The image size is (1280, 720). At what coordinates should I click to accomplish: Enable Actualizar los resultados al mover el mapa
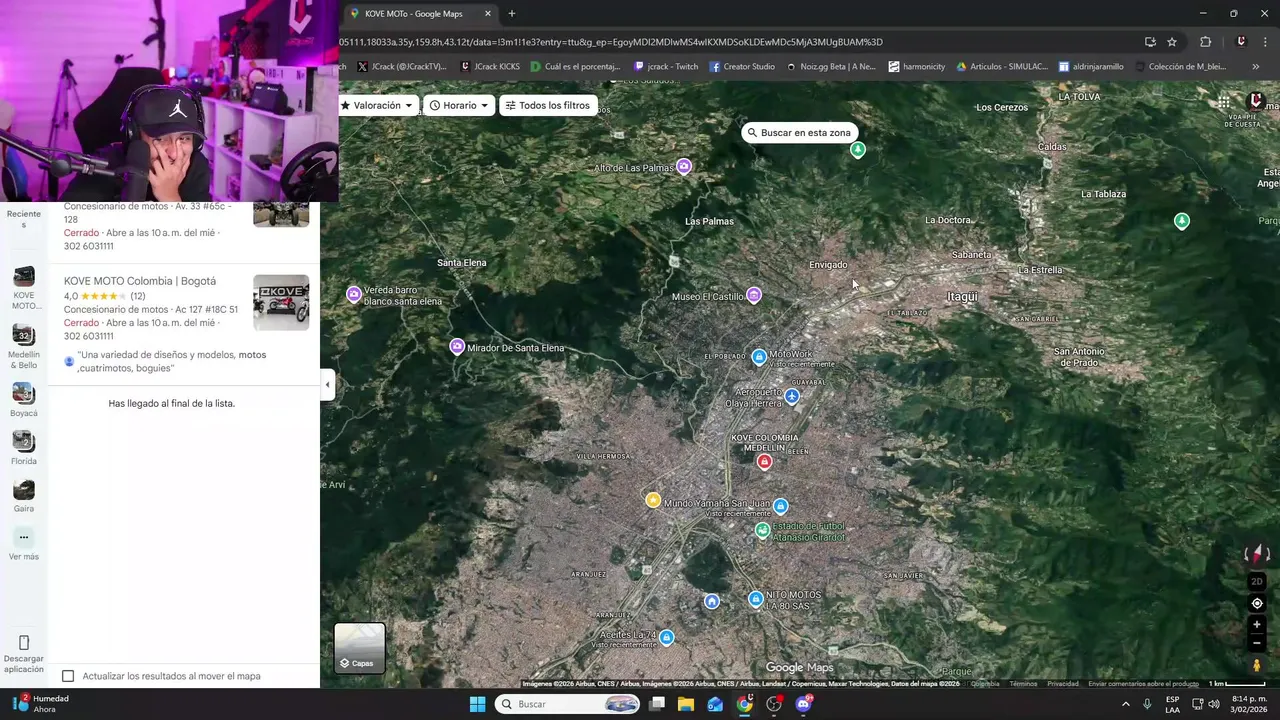coord(68,676)
